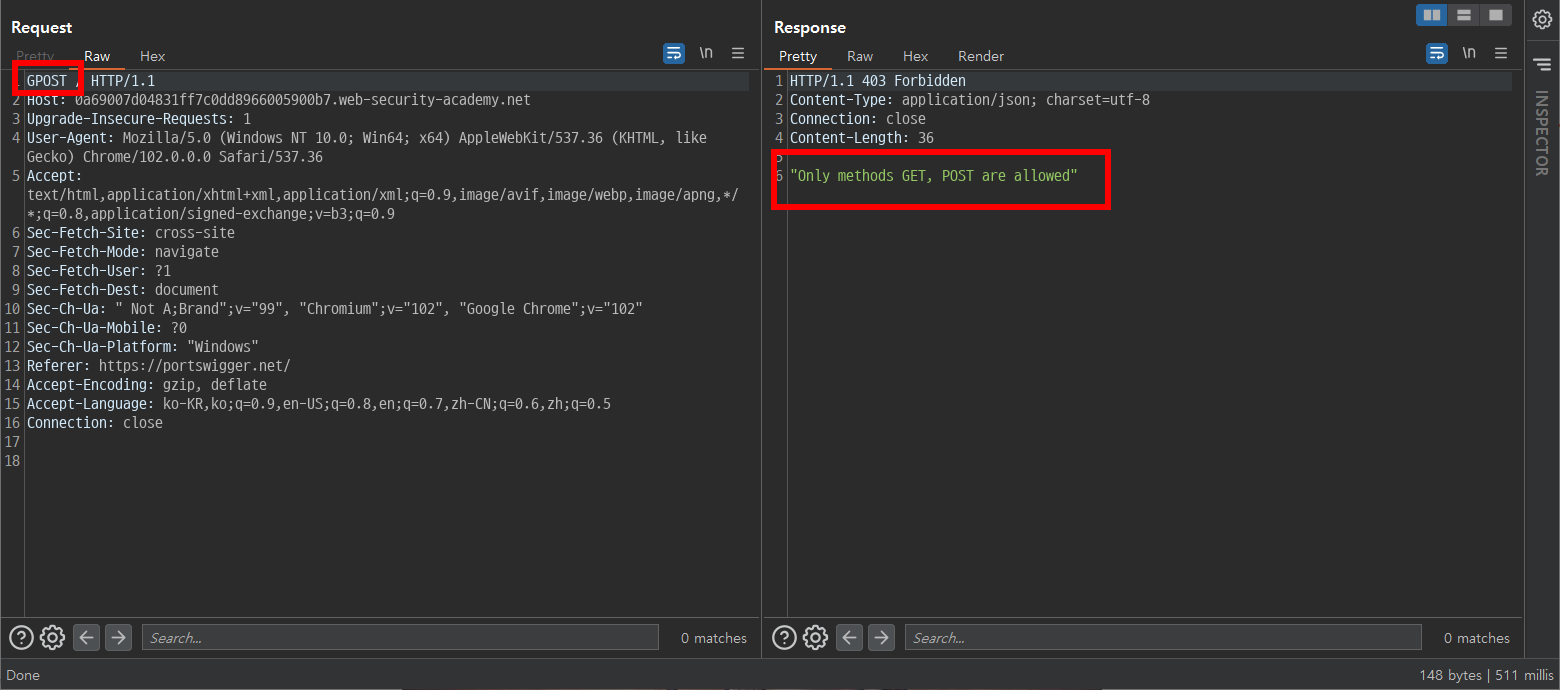Click the response Content-Type header
Image resolution: width=1560 pixels, height=690 pixels.
pos(970,100)
